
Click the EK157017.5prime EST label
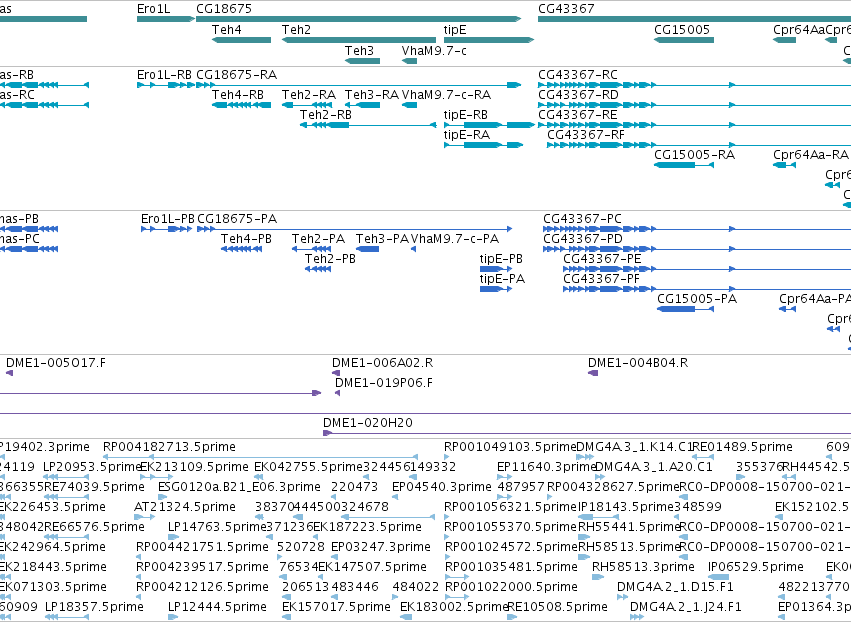(336, 607)
